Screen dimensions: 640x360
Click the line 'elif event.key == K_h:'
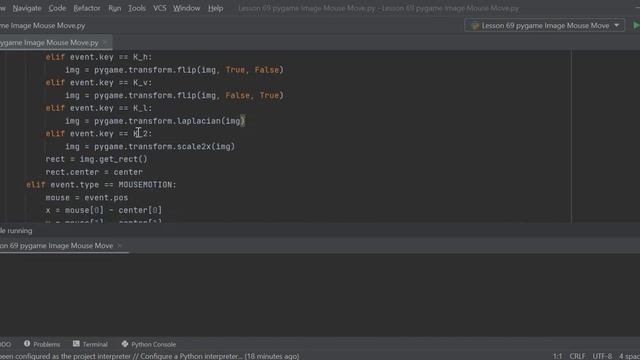pos(99,57)
